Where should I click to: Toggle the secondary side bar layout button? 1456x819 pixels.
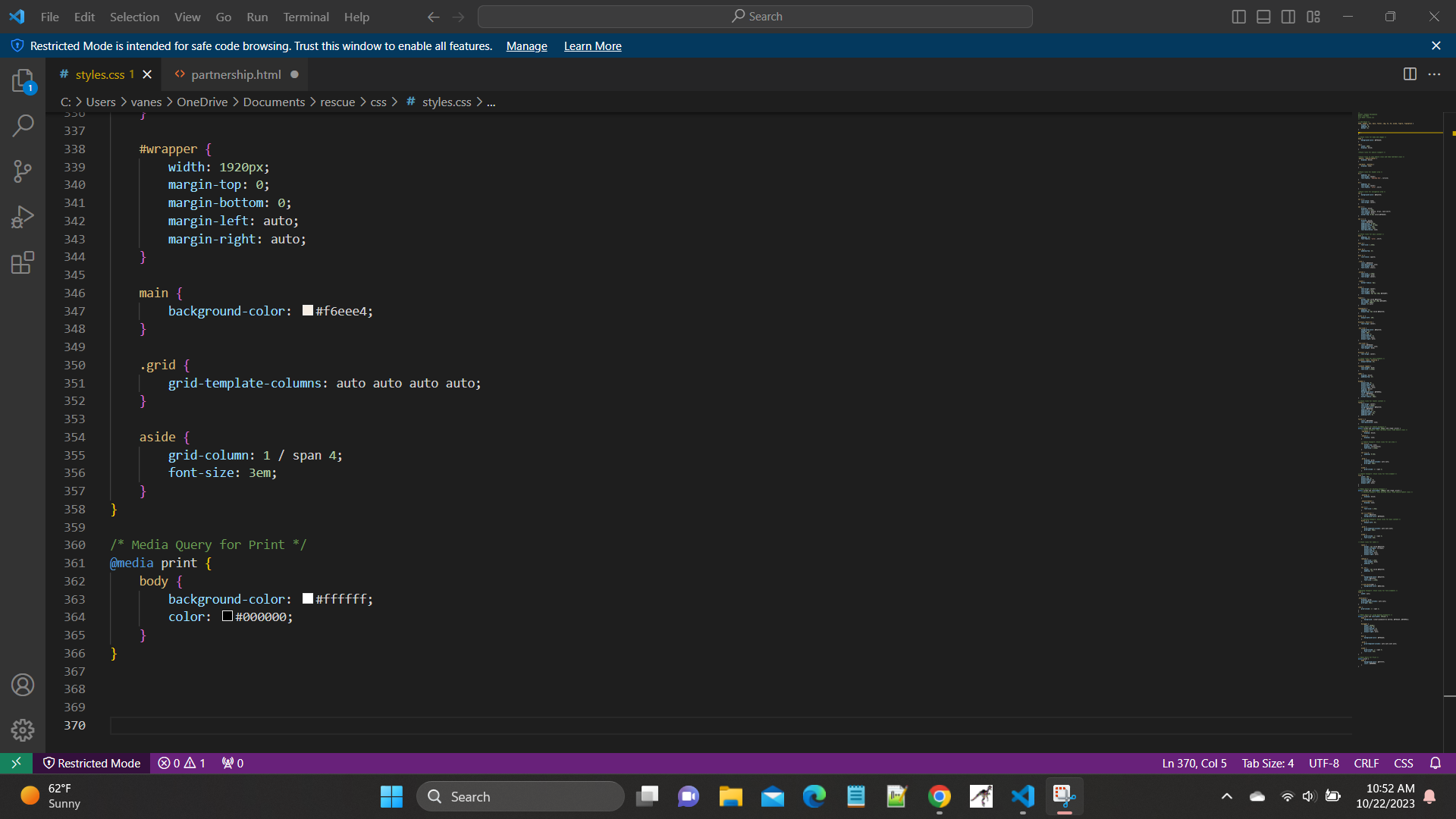point(1288,17)
